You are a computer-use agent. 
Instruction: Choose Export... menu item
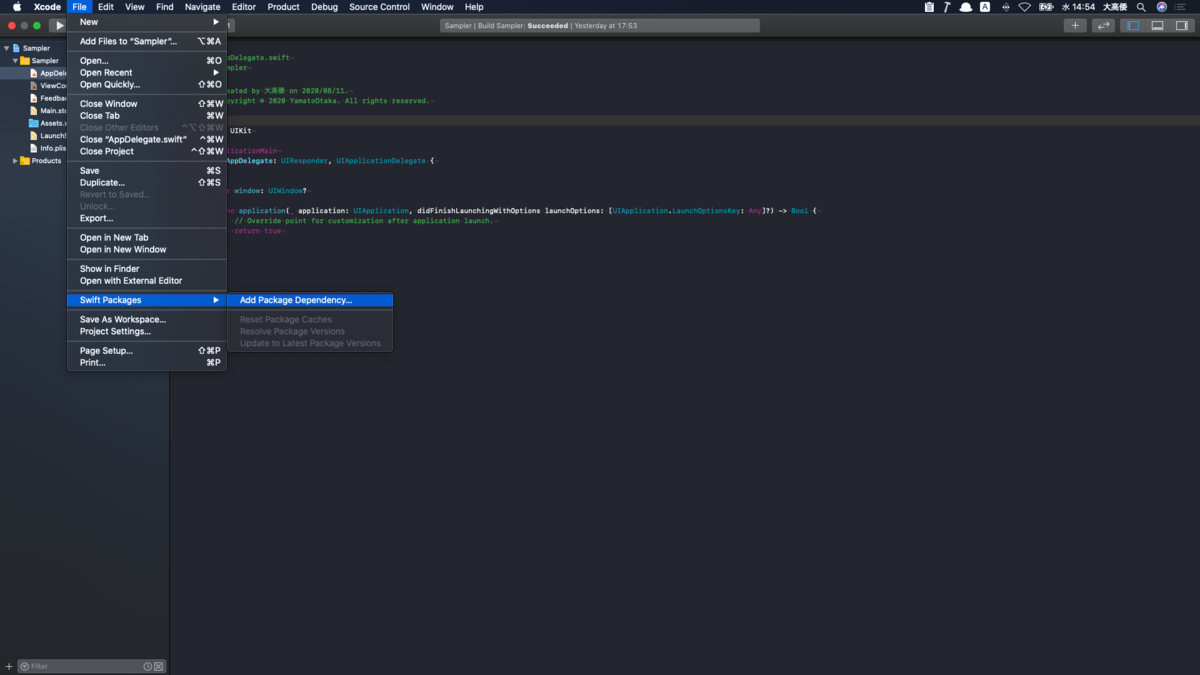[147, 218]
